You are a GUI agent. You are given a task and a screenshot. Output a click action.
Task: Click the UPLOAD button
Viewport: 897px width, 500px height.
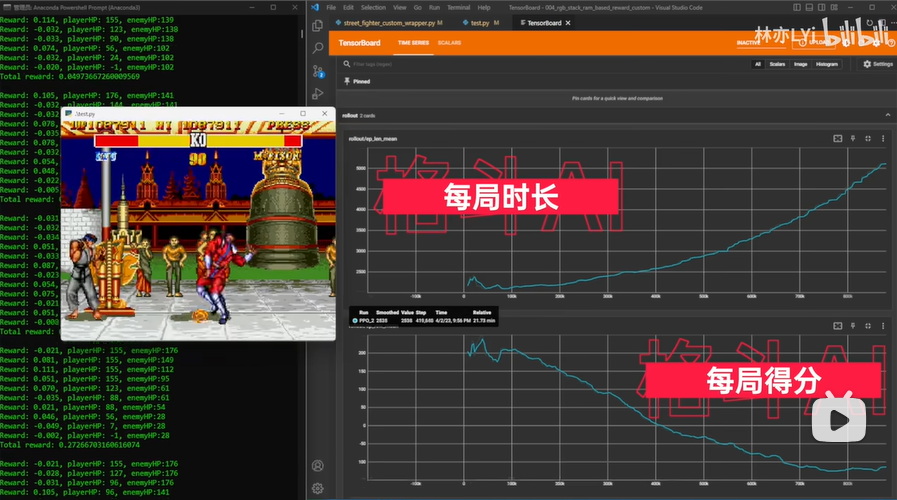[x=813, y=43]
